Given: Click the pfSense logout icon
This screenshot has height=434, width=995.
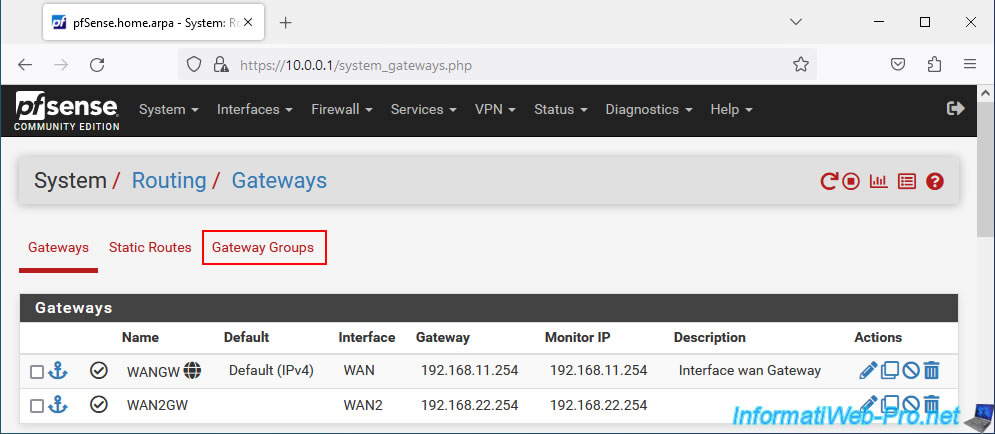Looking at the screenshot, I should coord(956,108).
